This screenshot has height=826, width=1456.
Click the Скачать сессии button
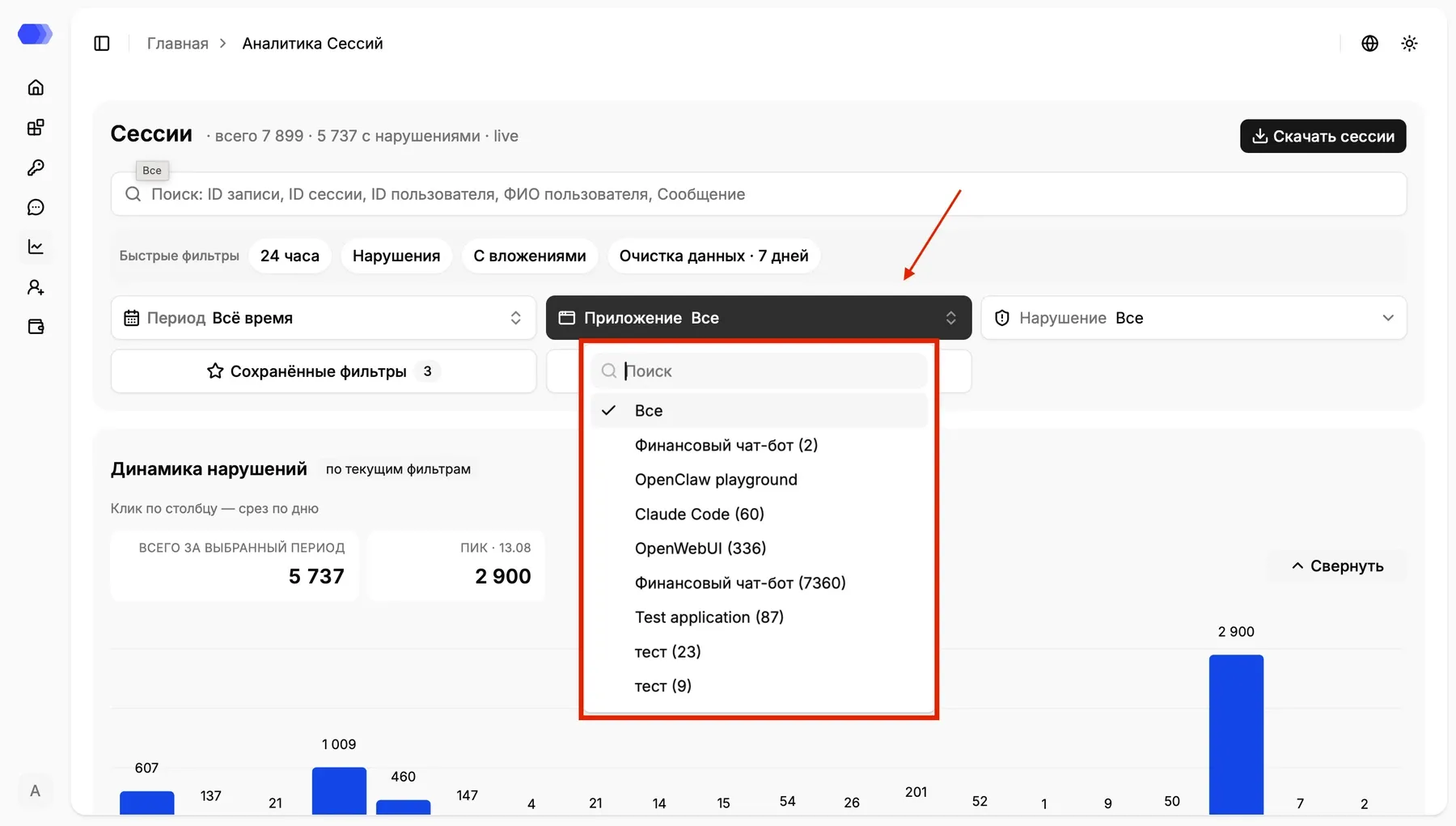[x=1323, y=136]
